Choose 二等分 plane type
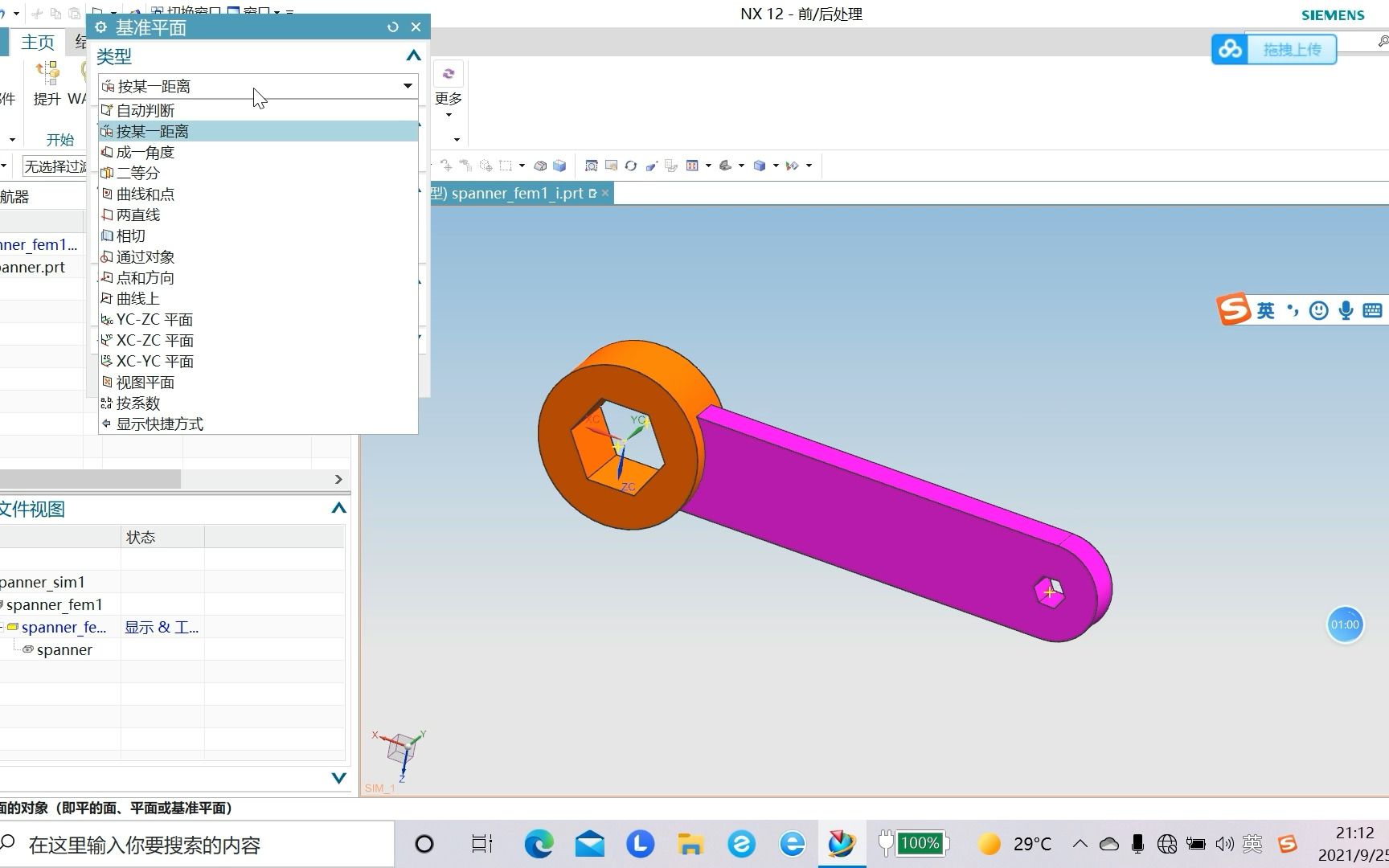 click(258, 173)
